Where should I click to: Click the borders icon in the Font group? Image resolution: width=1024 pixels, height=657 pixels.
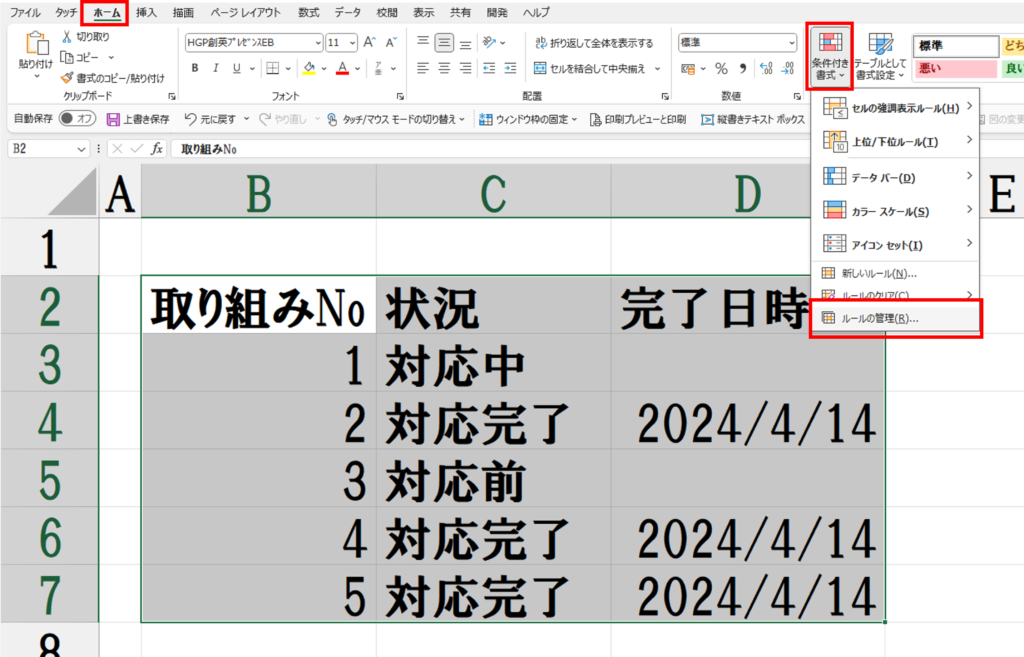(272, 68)
